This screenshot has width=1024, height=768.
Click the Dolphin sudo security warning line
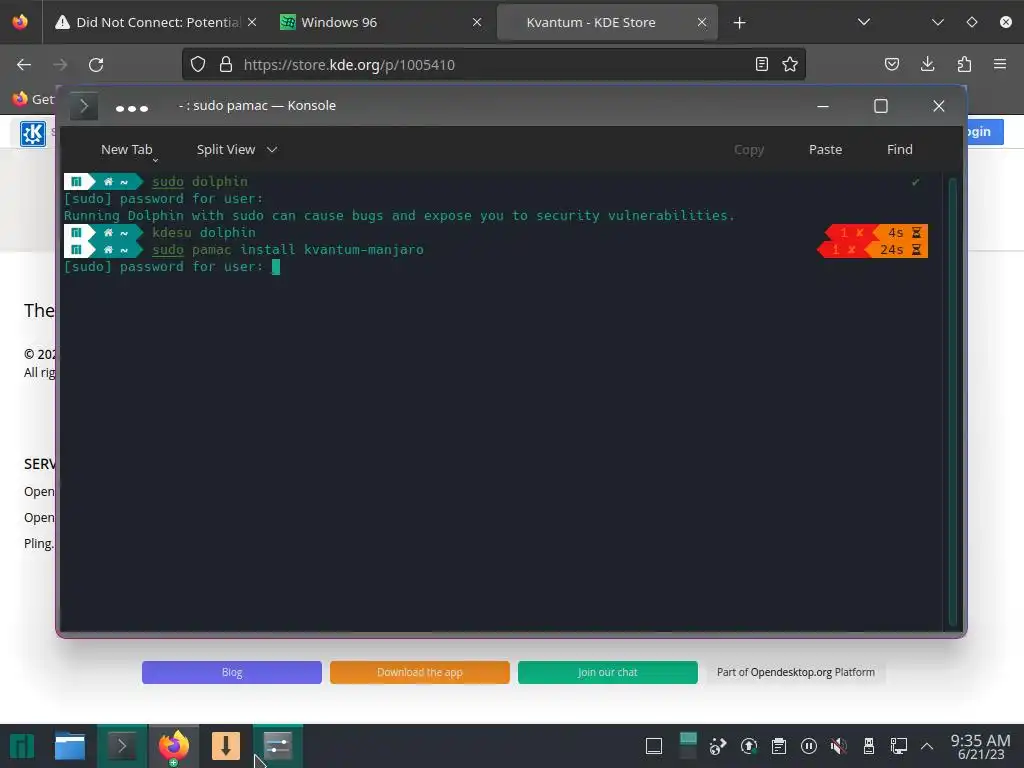pyautogui.click(x=399, y=216)
